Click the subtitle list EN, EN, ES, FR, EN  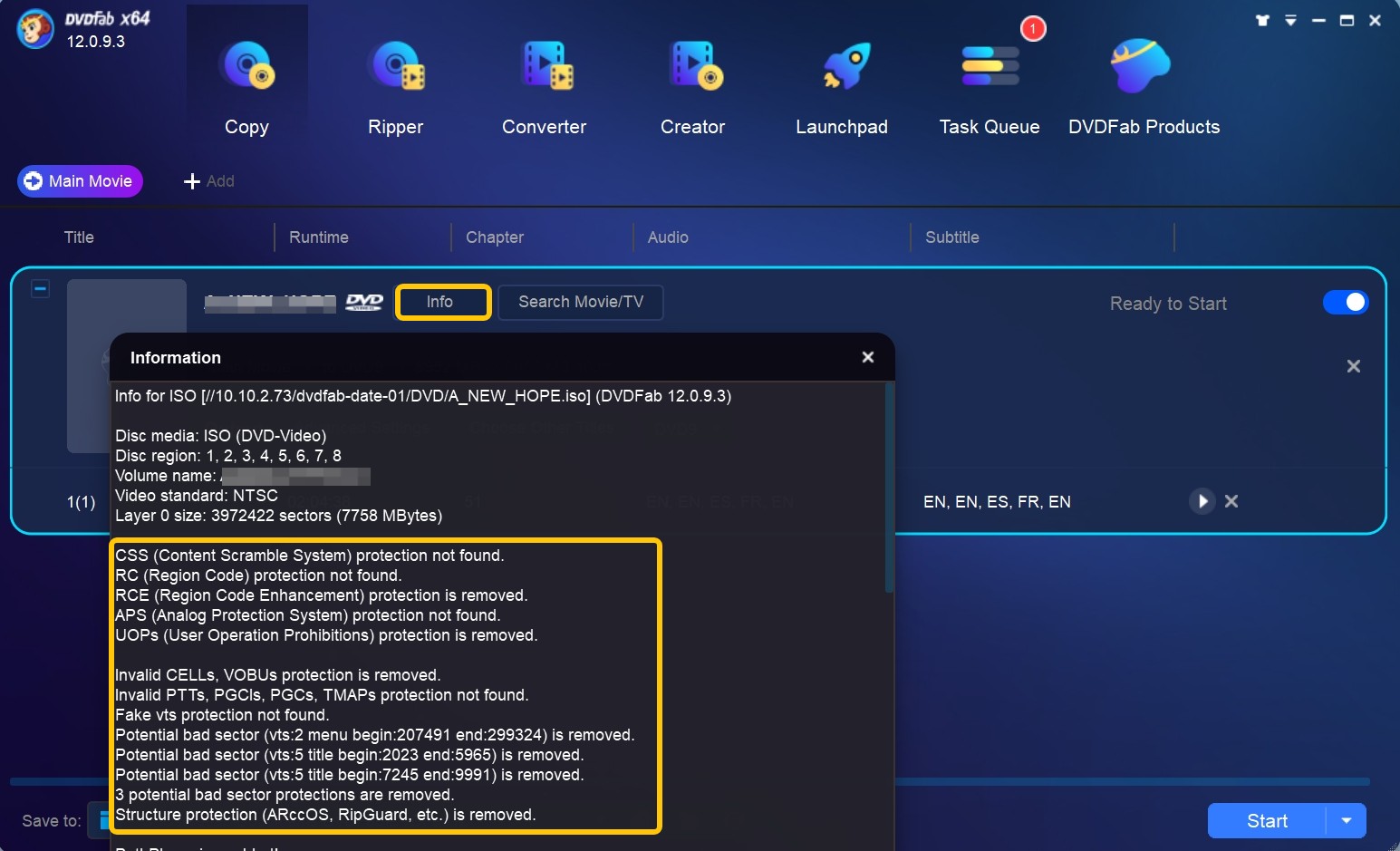click(x=997, y=502)
